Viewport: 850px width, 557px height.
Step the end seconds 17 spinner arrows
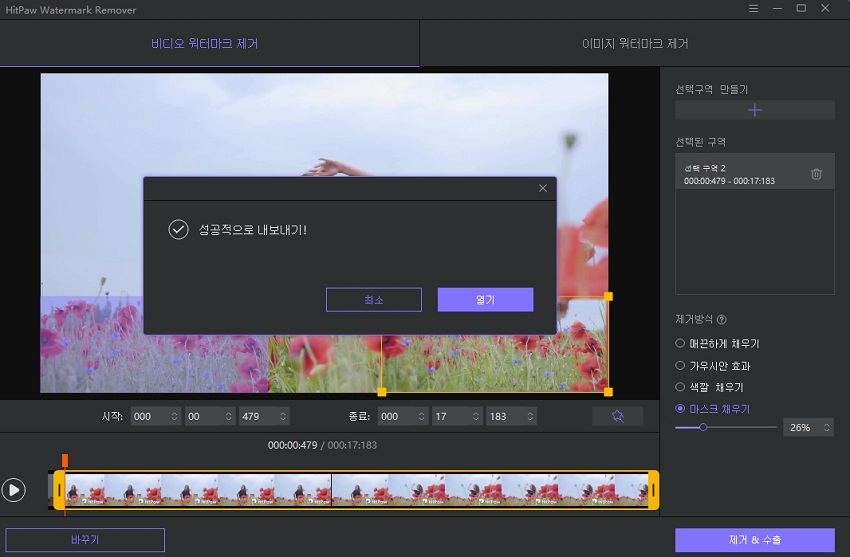(476, 416)
